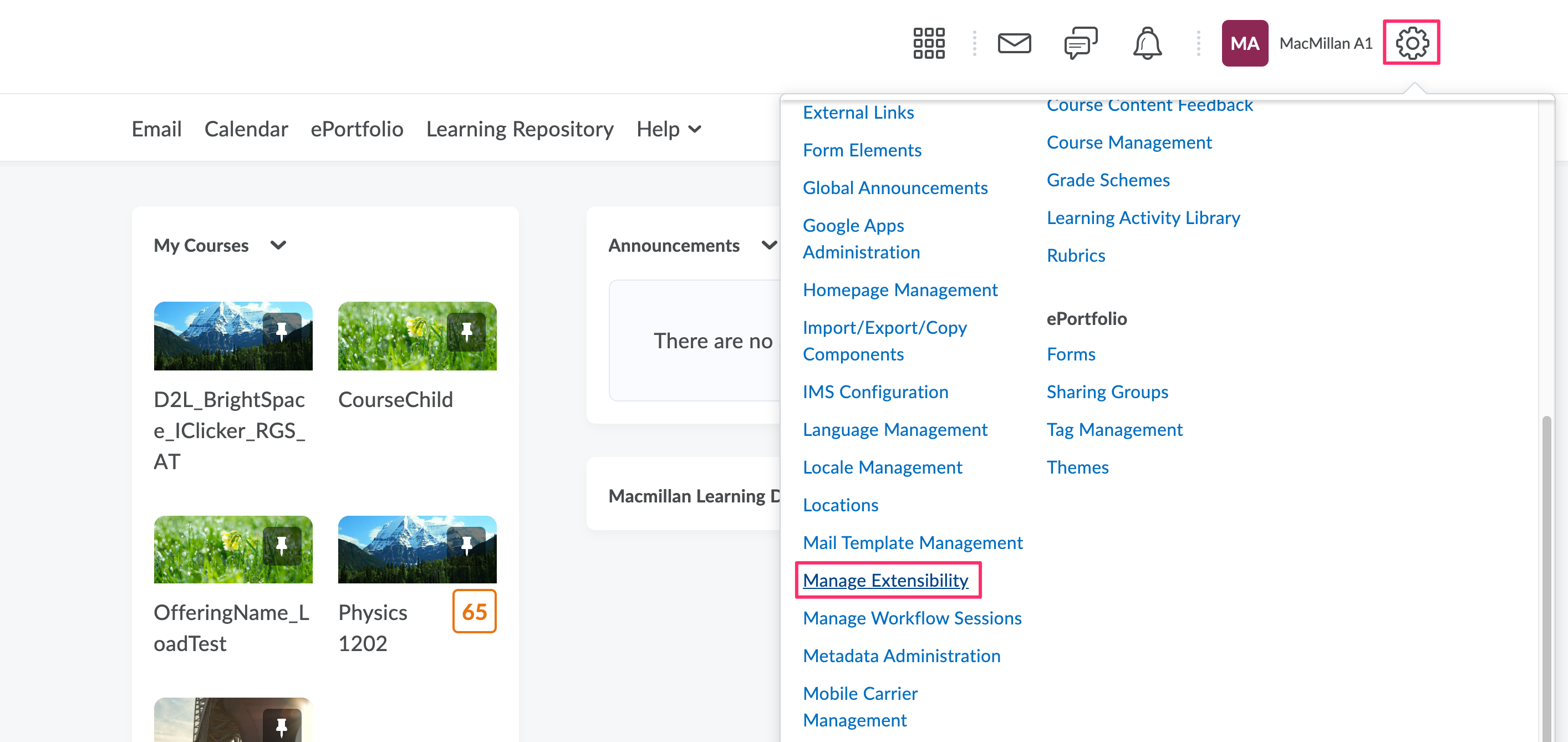Open Calendar from the navbar

(x=246, y=129)
